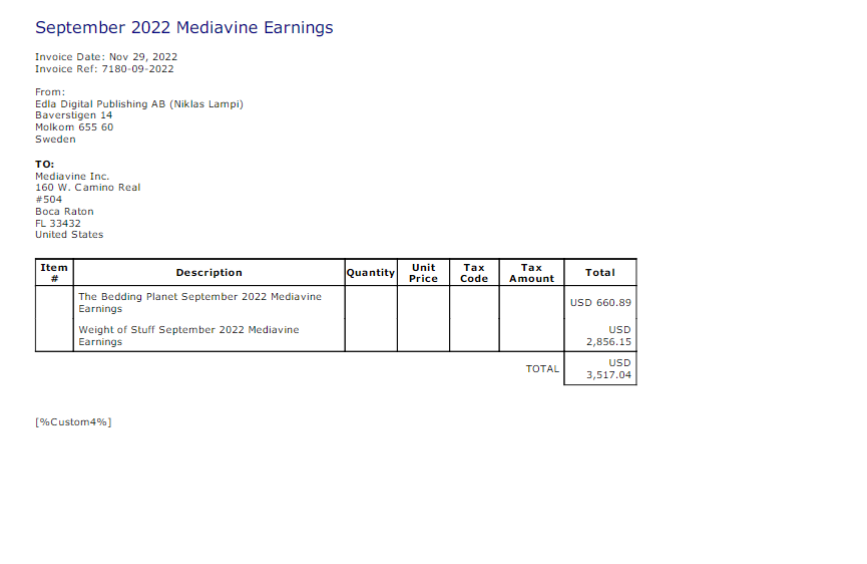The width and height of the screenshot is (867, 564).
Task: Select recipient name 'Mediavine Inc.'
Action: click(x=72, y=176)
